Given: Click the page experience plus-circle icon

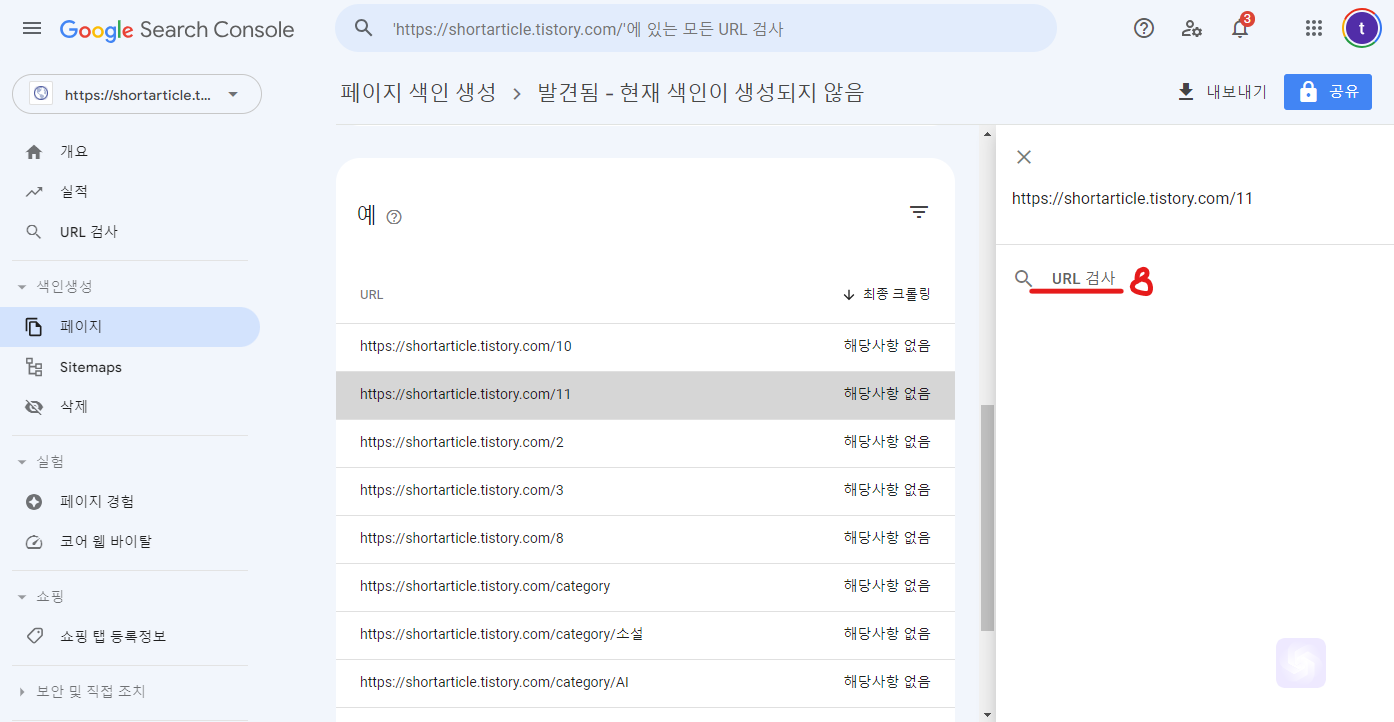Looking at the screenshot, I should (x=34, y=502).
